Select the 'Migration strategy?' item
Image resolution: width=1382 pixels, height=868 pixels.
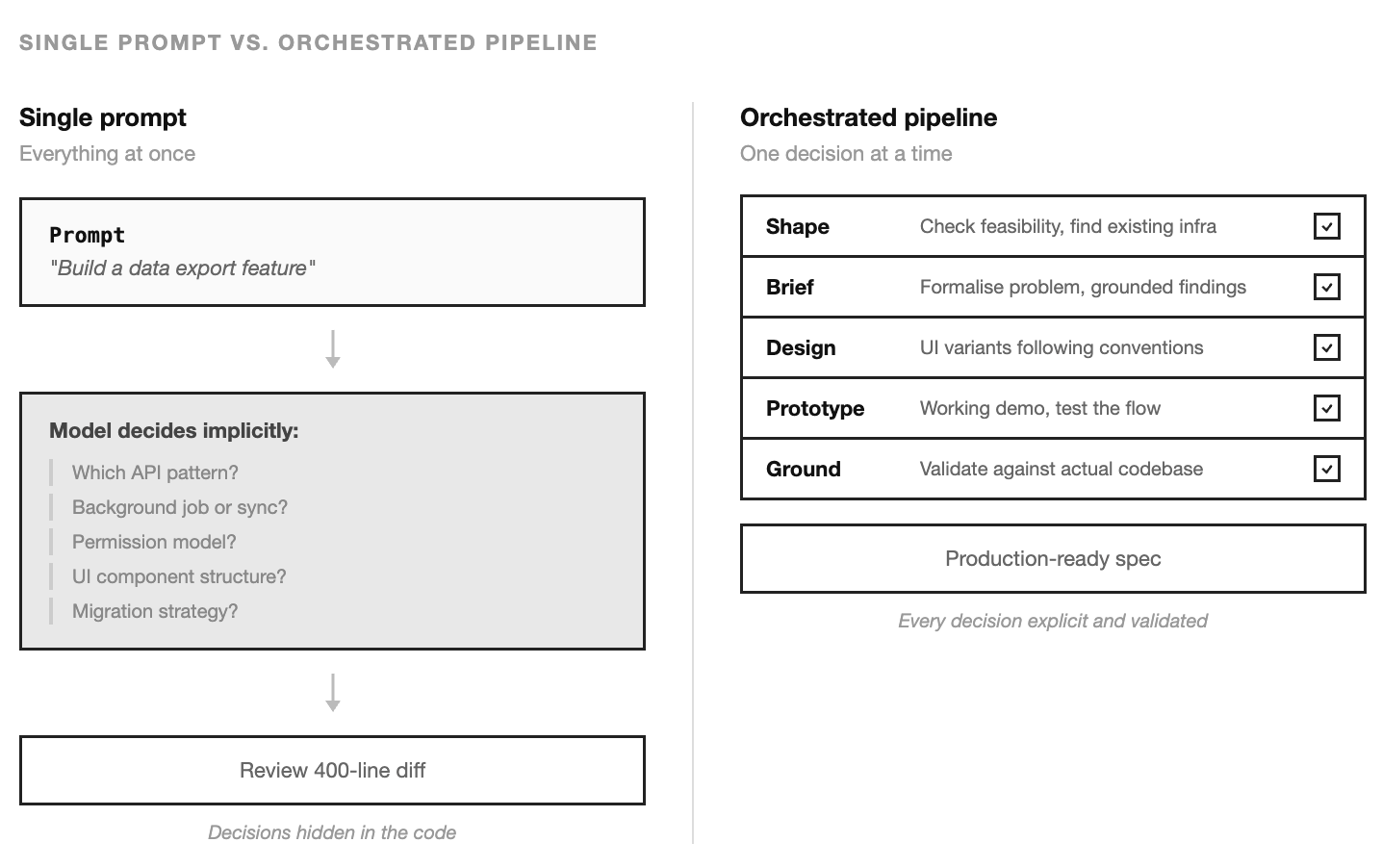[x=155, y=611]
